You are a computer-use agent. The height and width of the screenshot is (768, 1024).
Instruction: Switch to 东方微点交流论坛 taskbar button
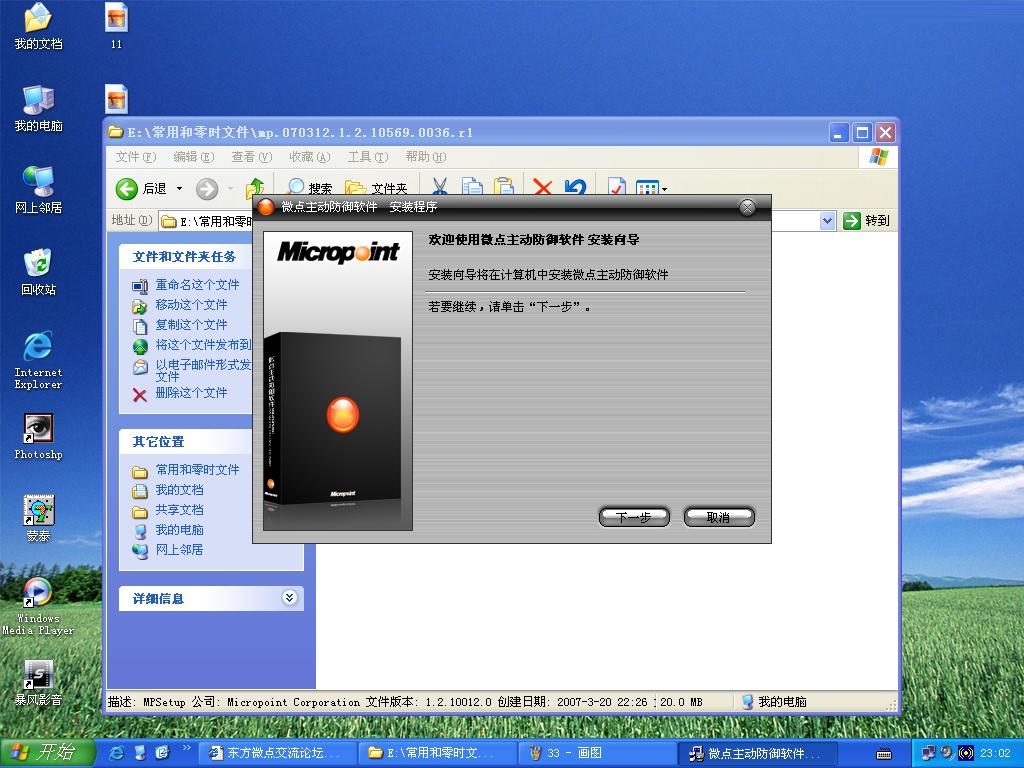coord(276,754)
